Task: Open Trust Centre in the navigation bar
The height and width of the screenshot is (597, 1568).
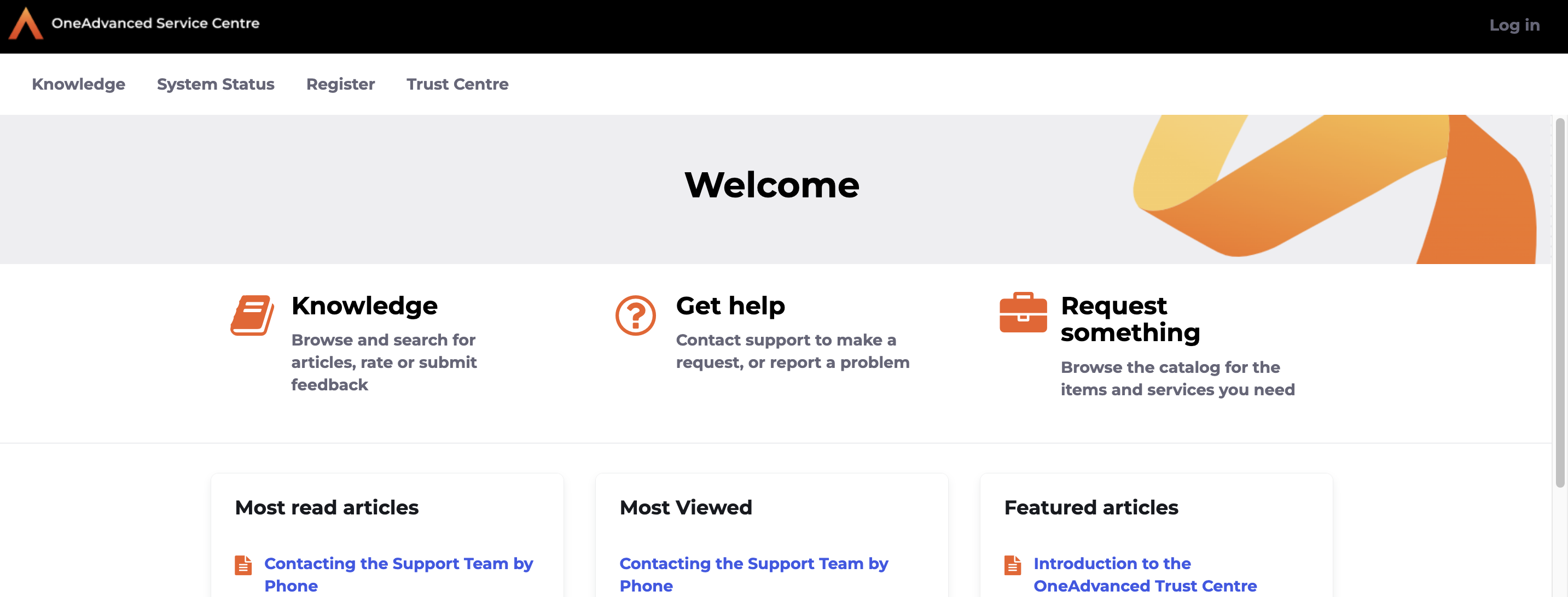Action: [457, 84]
